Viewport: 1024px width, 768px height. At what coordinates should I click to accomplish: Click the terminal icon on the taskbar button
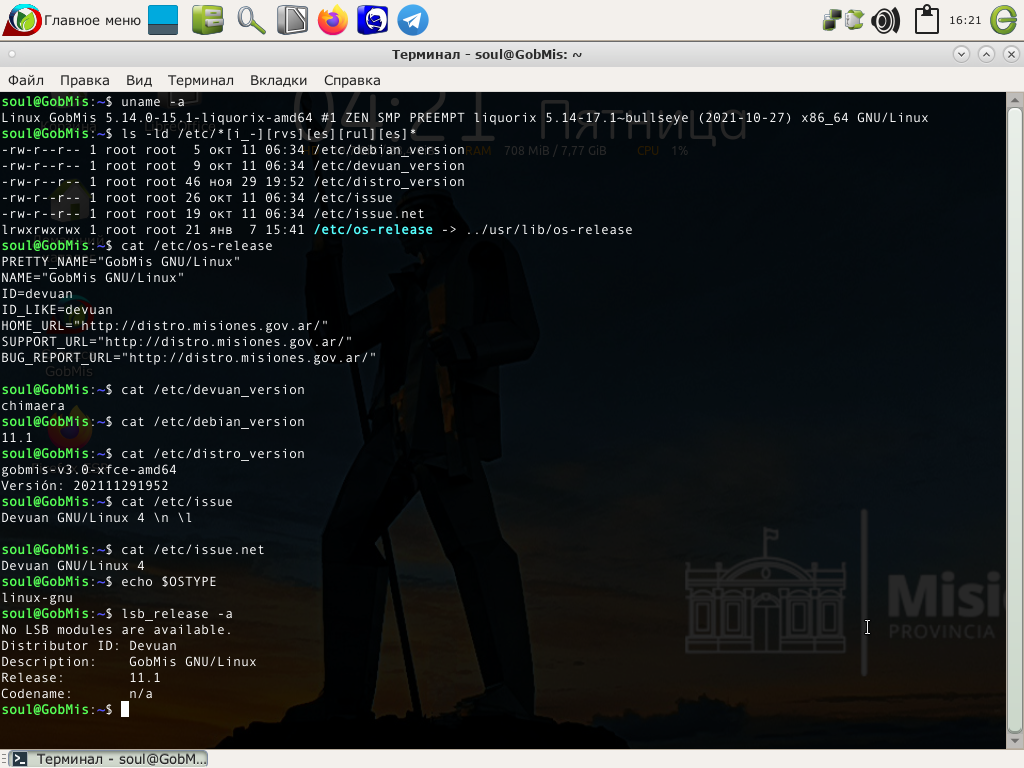pyautogui.click(x=20, y=759)
